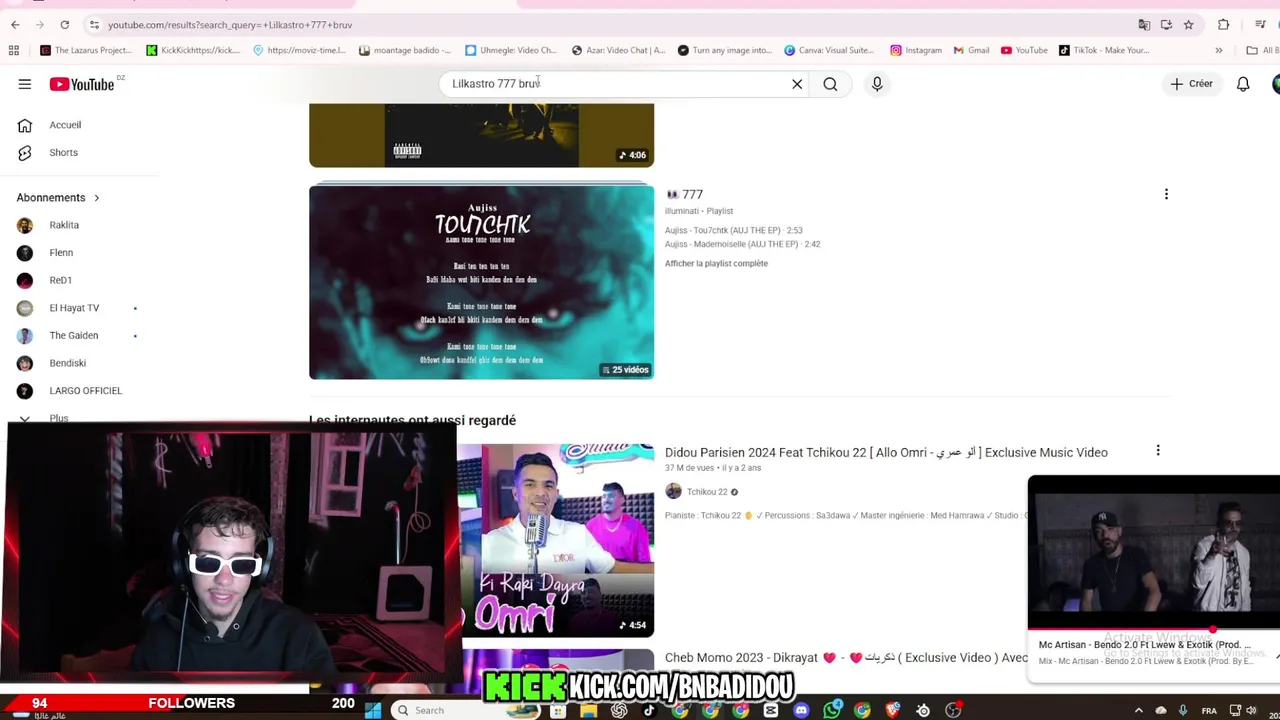The image size is (1280, 720).
Task: Clear the search box with X
Action: [x=797, y=84]
